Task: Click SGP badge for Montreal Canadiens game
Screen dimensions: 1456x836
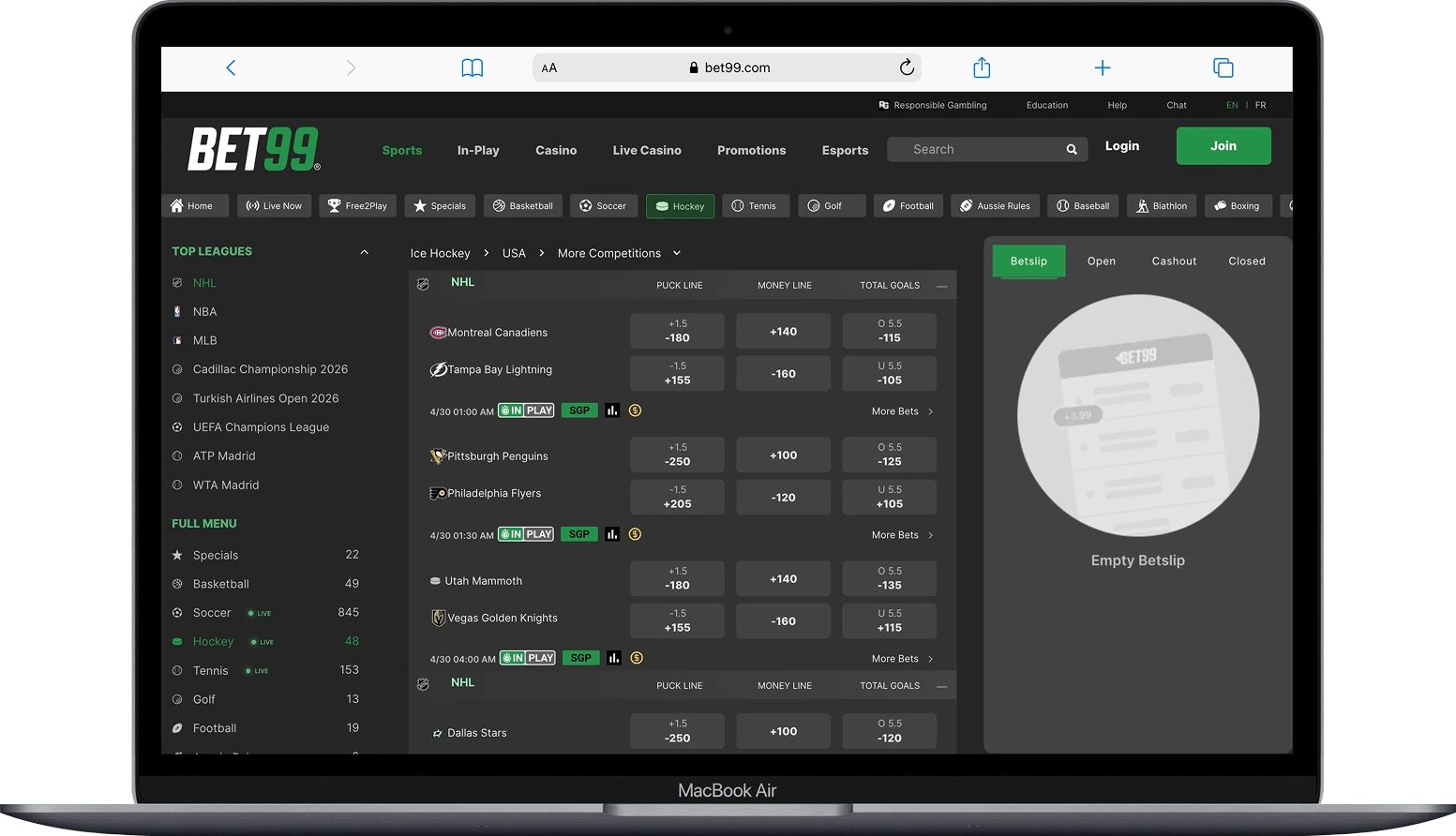Action: [579, 411]
